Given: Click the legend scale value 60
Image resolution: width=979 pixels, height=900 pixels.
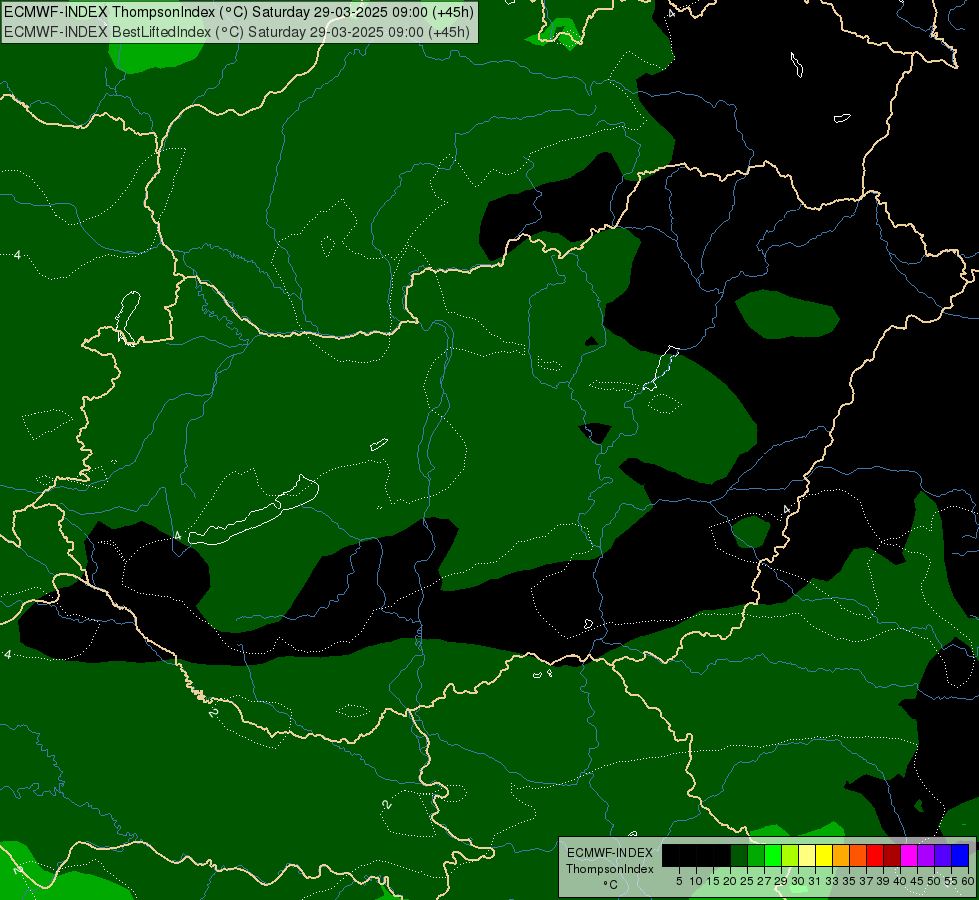Looking at the screenshot, I should (x=968, y=881).
